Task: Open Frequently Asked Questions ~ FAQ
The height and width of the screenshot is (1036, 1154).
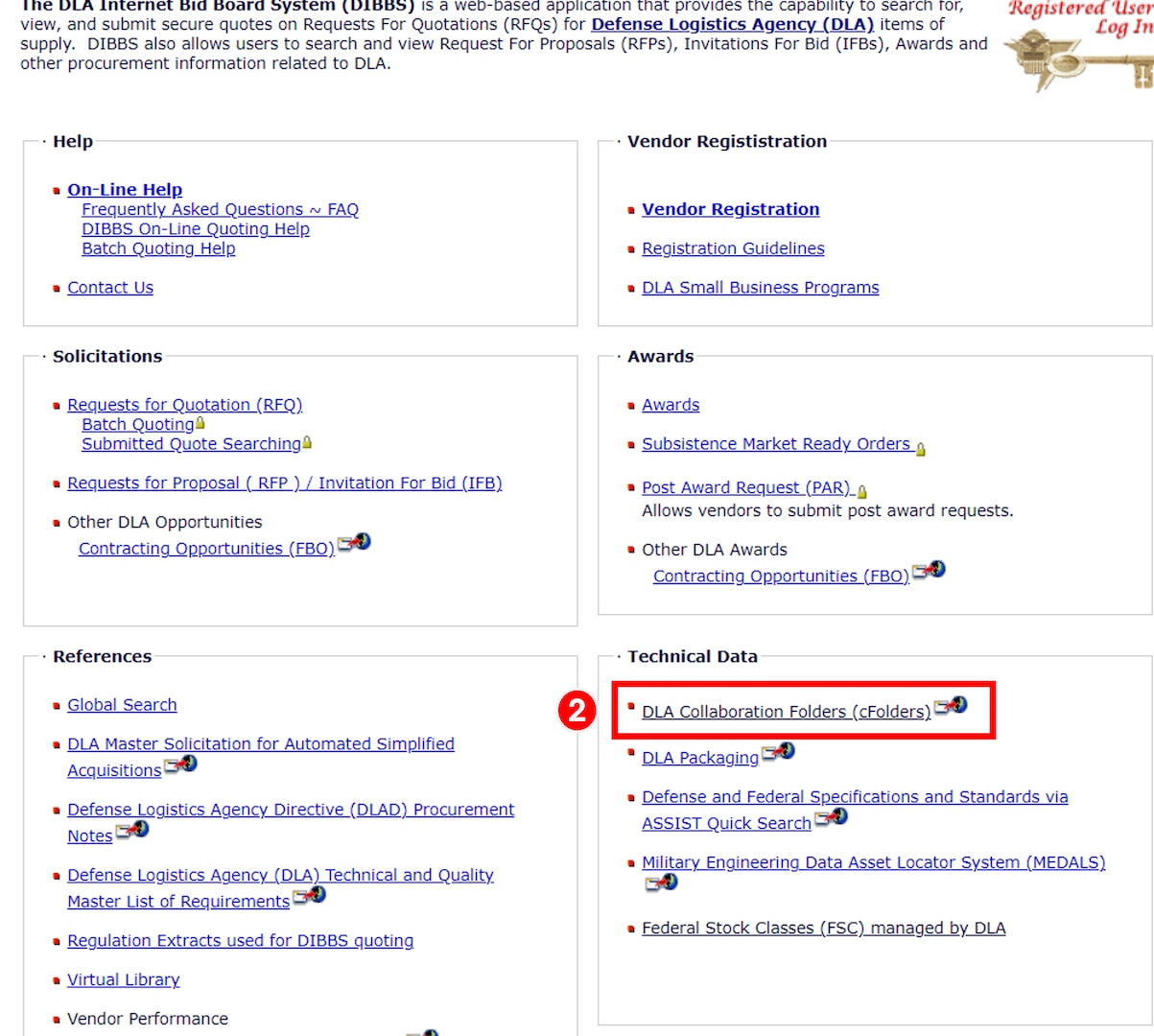Action: click(221, 209)
